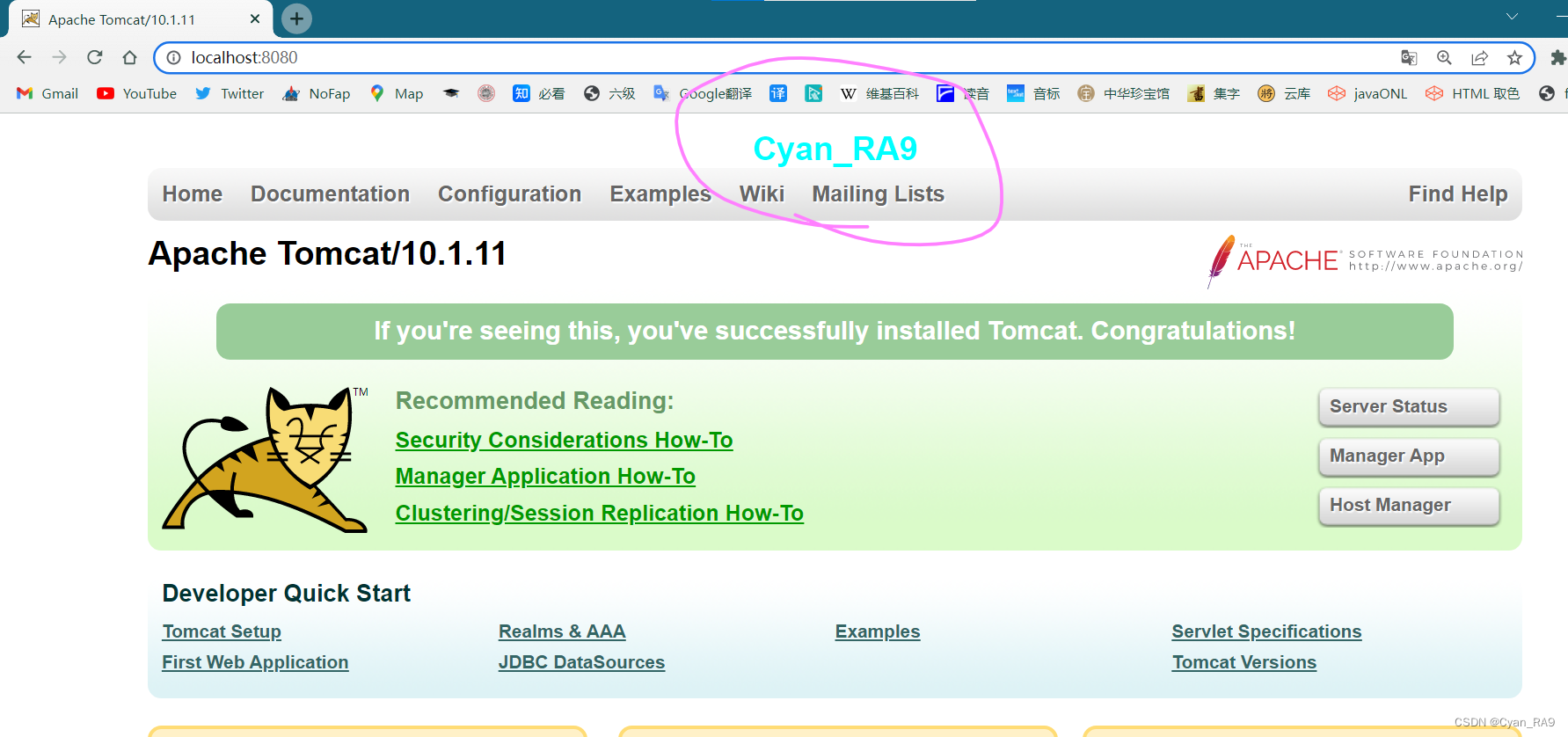Open the HTML 取色 bookmark

(1473, 93)
